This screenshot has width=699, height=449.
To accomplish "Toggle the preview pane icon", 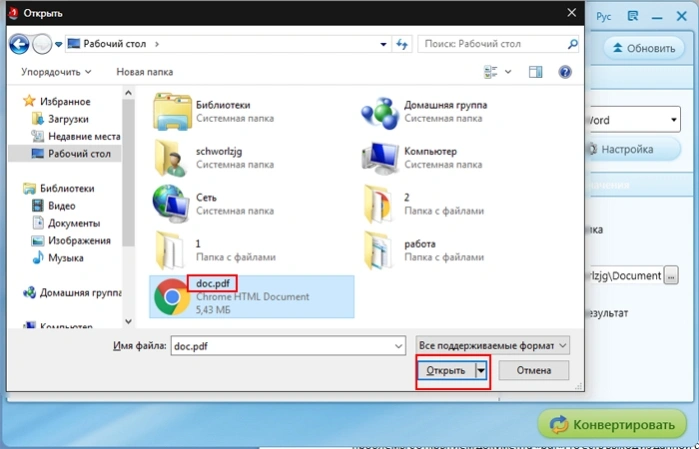I will [x=535, y=72].
